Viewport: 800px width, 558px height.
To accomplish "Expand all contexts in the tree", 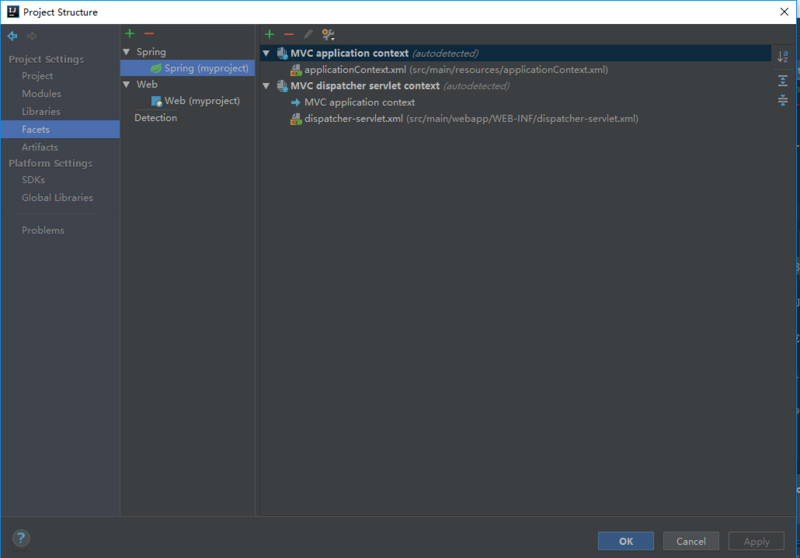I will point(783,80).
